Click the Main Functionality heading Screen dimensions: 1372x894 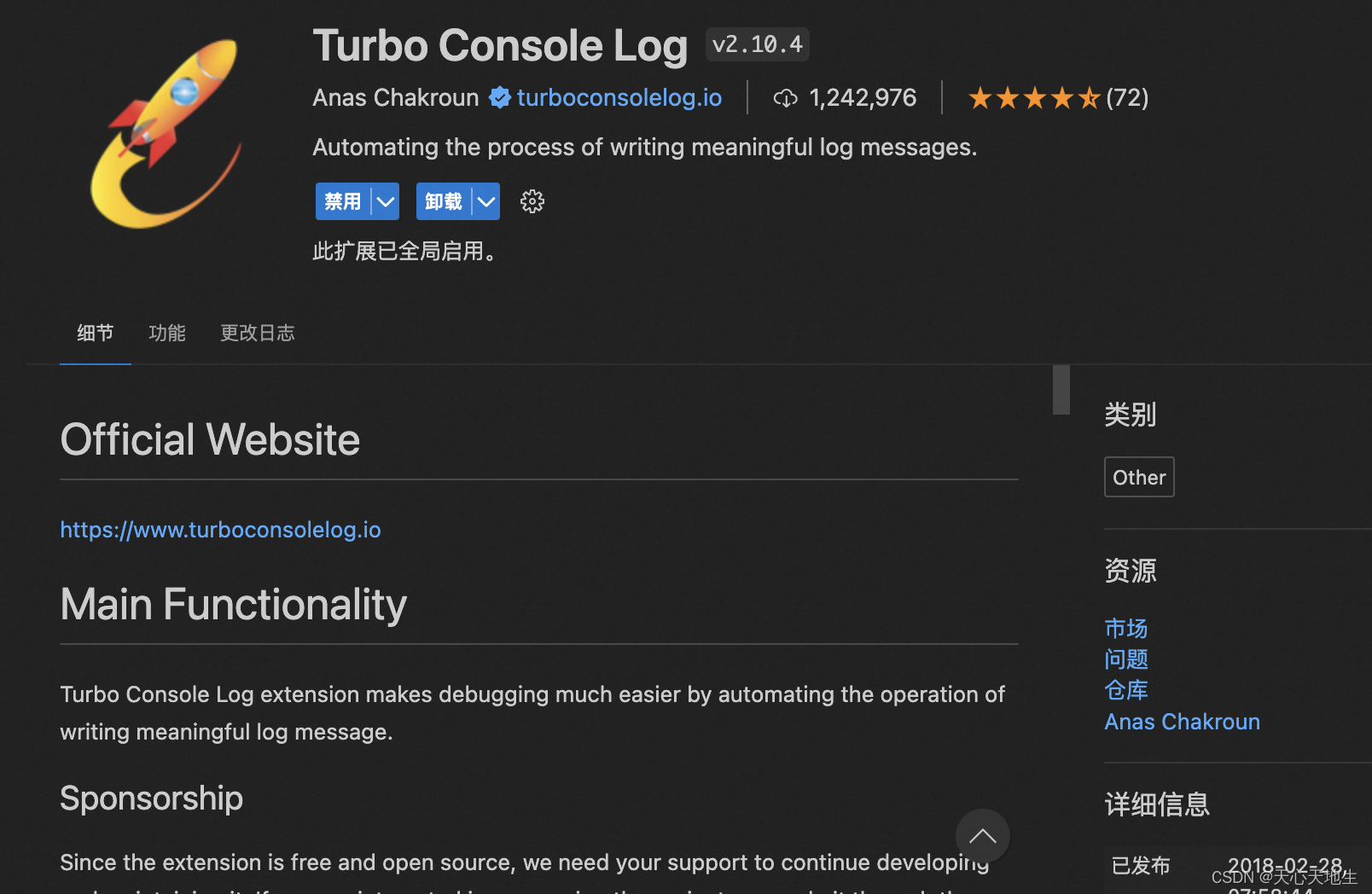click(x=234, y=605)
